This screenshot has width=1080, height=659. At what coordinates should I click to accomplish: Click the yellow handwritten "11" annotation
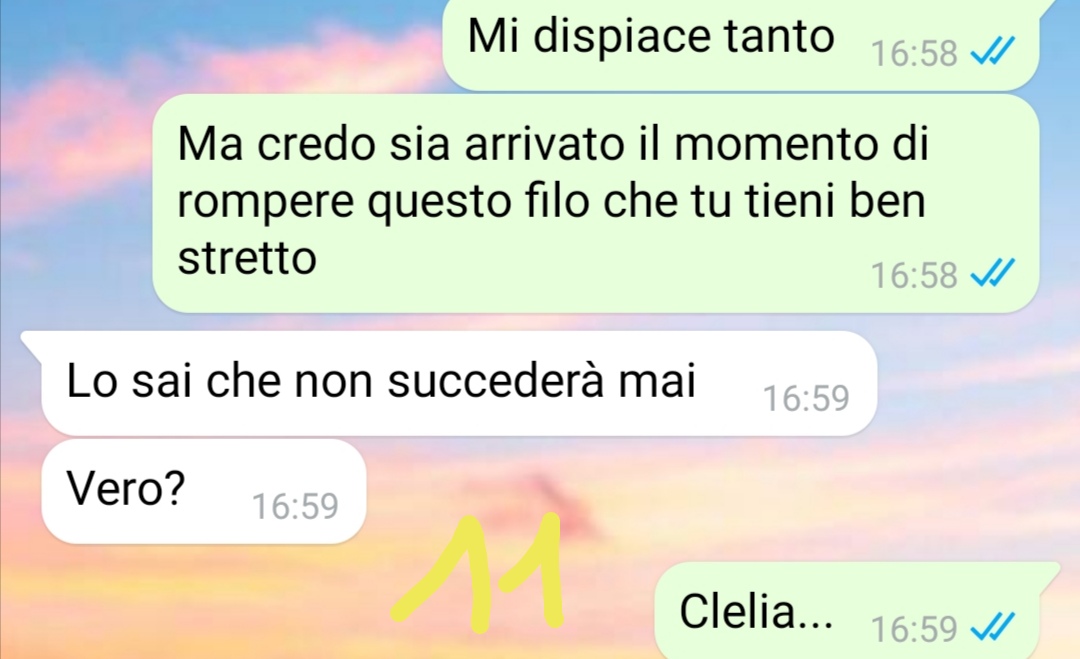[x=478, y=573]
